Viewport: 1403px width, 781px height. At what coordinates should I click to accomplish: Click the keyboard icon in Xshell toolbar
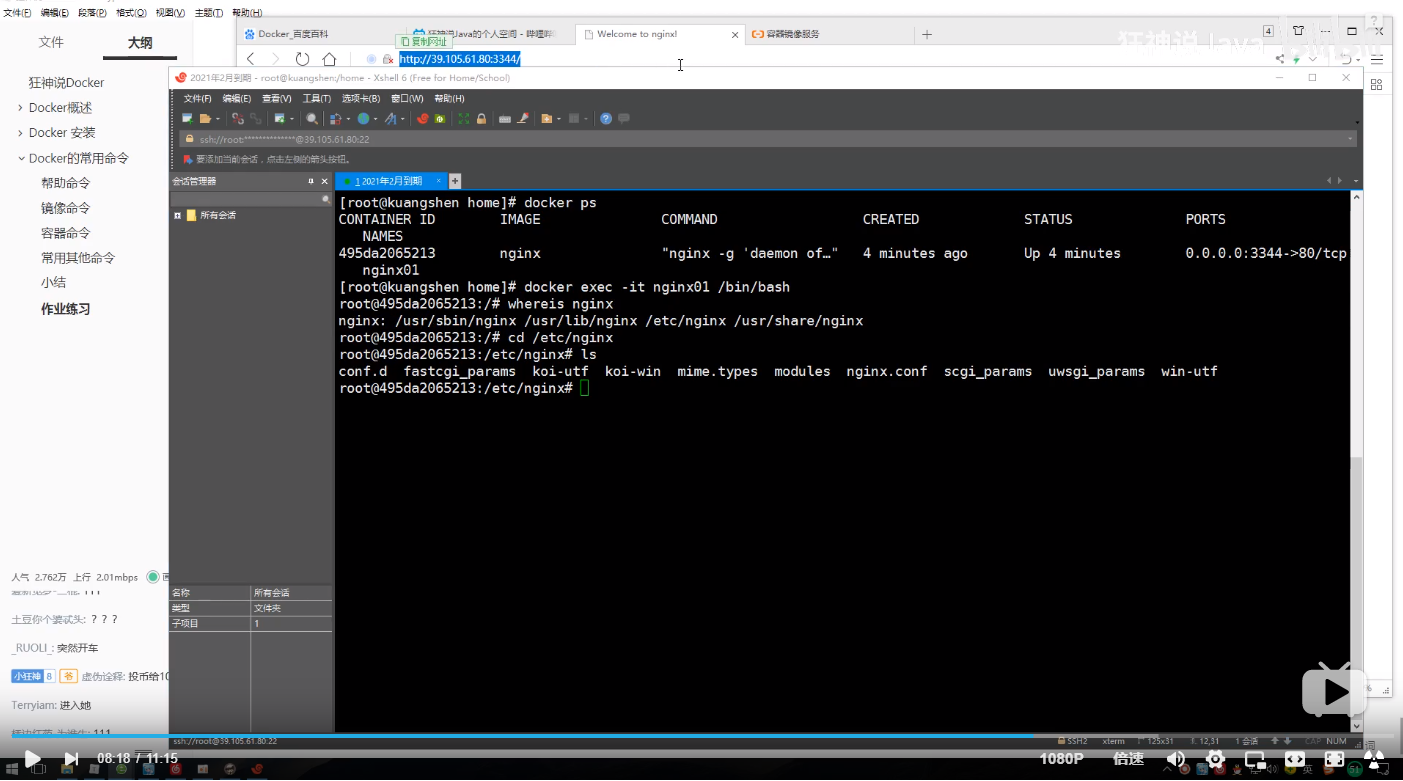[x=505, y=118]
